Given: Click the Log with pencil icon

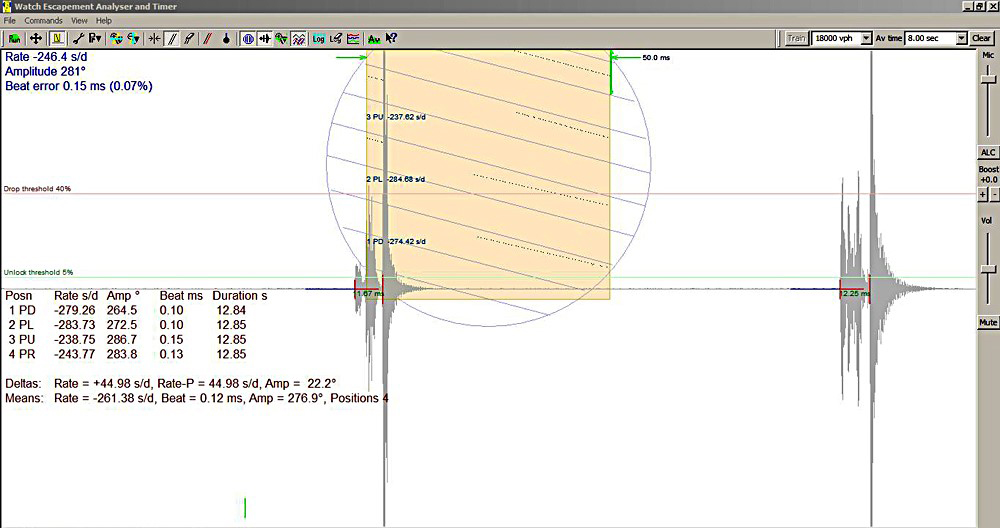Looking at the screenshot, I should pyautogui.click(x=335, y=39).
